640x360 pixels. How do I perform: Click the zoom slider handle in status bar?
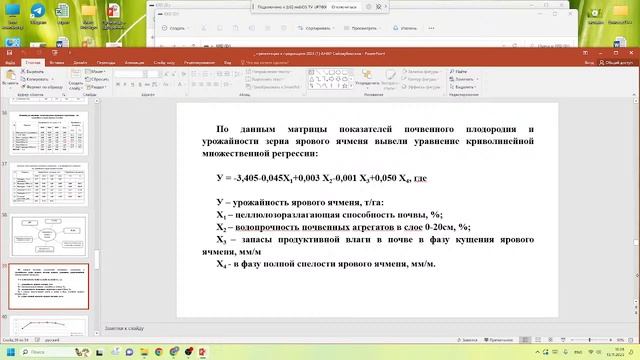(589, 340)
